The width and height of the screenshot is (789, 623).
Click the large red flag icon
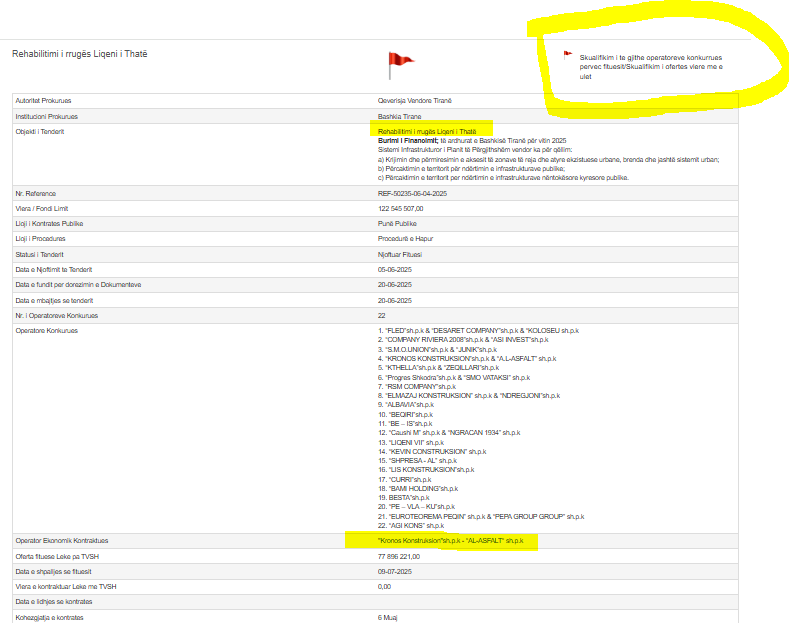400,65
